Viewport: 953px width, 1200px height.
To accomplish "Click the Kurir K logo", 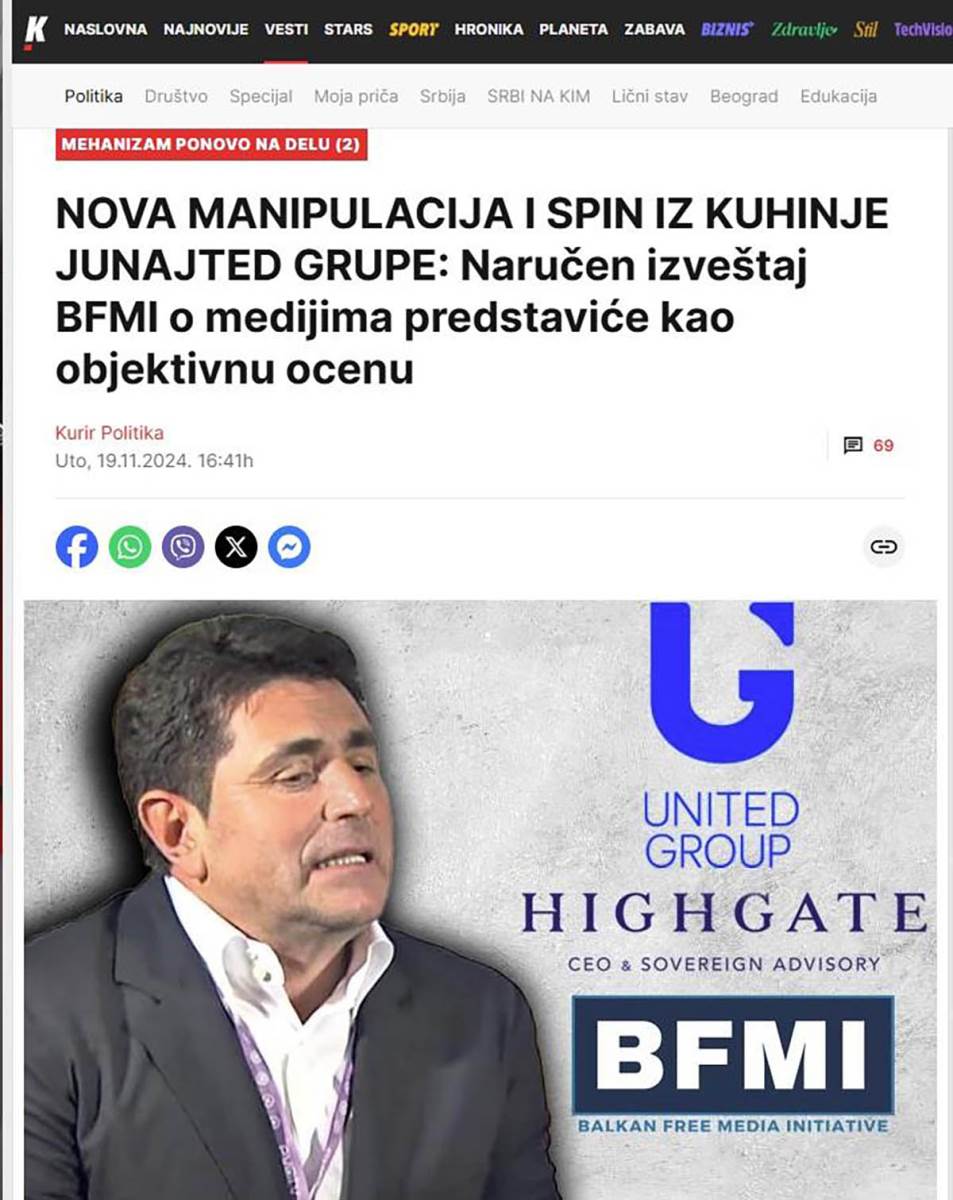I will (x=36, y=30).
